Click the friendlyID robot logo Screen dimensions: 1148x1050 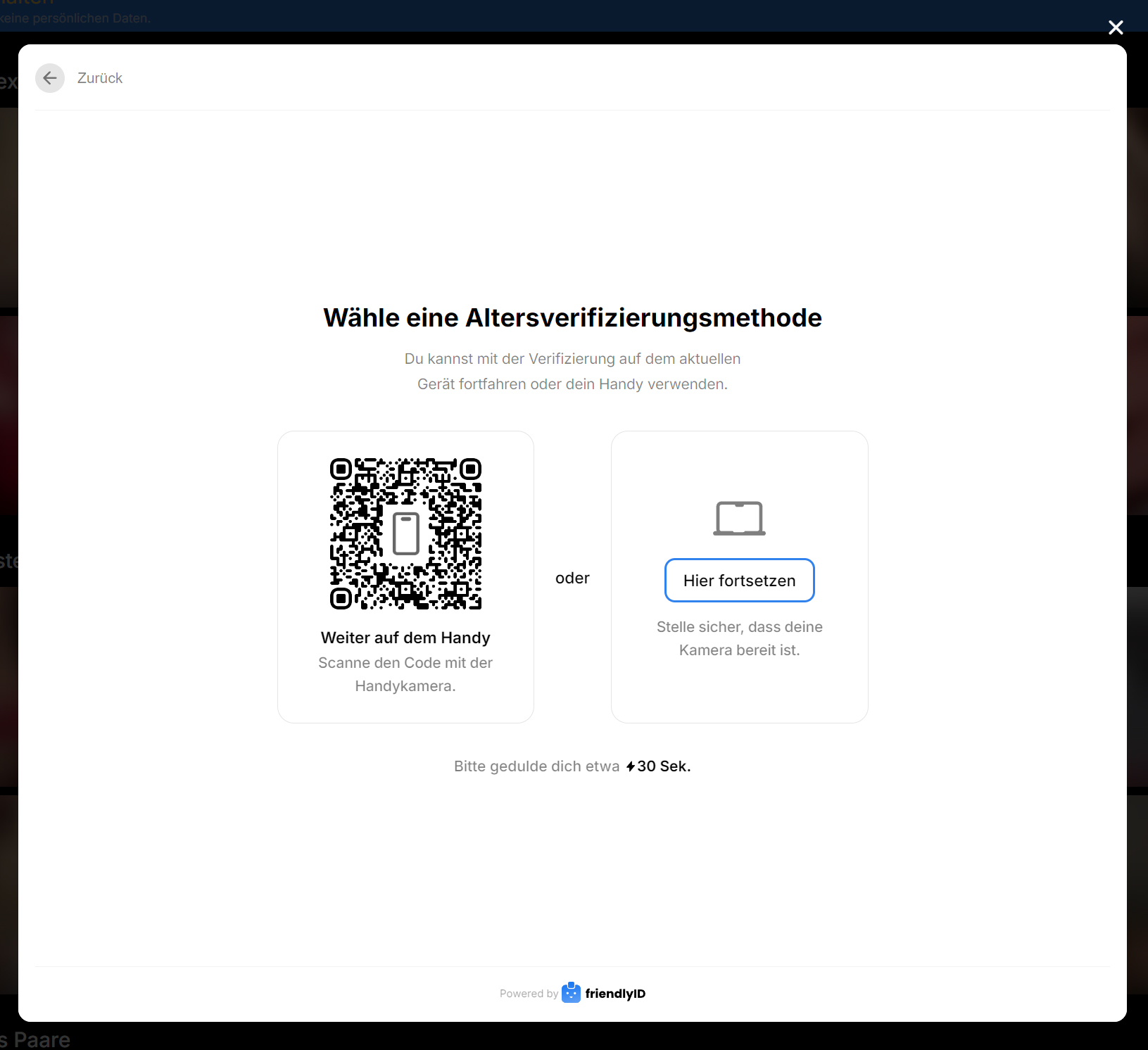tap(571, 993)
